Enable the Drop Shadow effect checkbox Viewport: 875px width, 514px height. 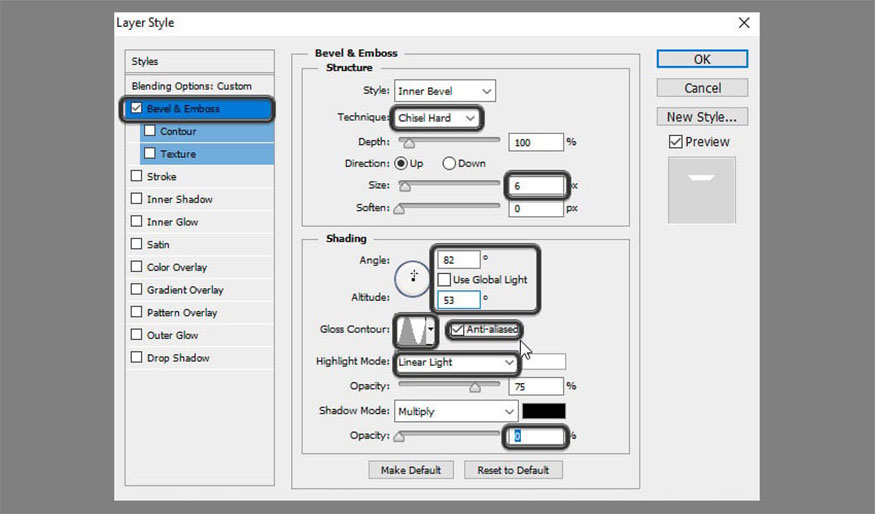click(x=136, y=358)
